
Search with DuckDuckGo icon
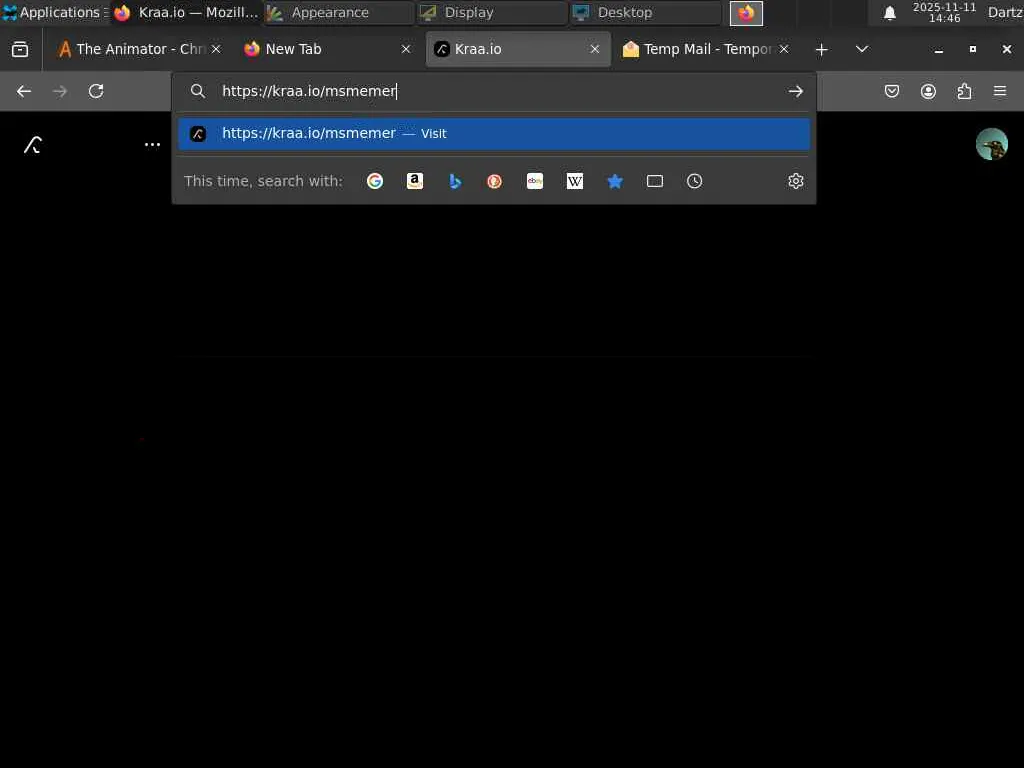tap(494, 181)
